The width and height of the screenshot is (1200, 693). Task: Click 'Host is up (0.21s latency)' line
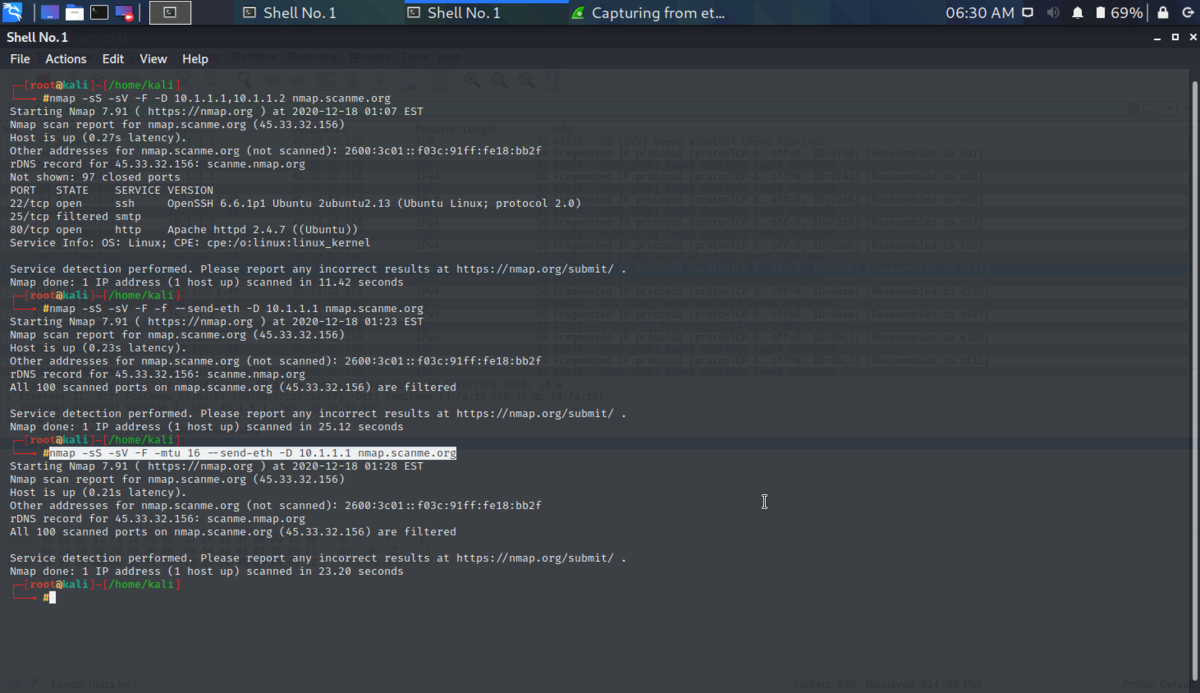coord(98,493)
